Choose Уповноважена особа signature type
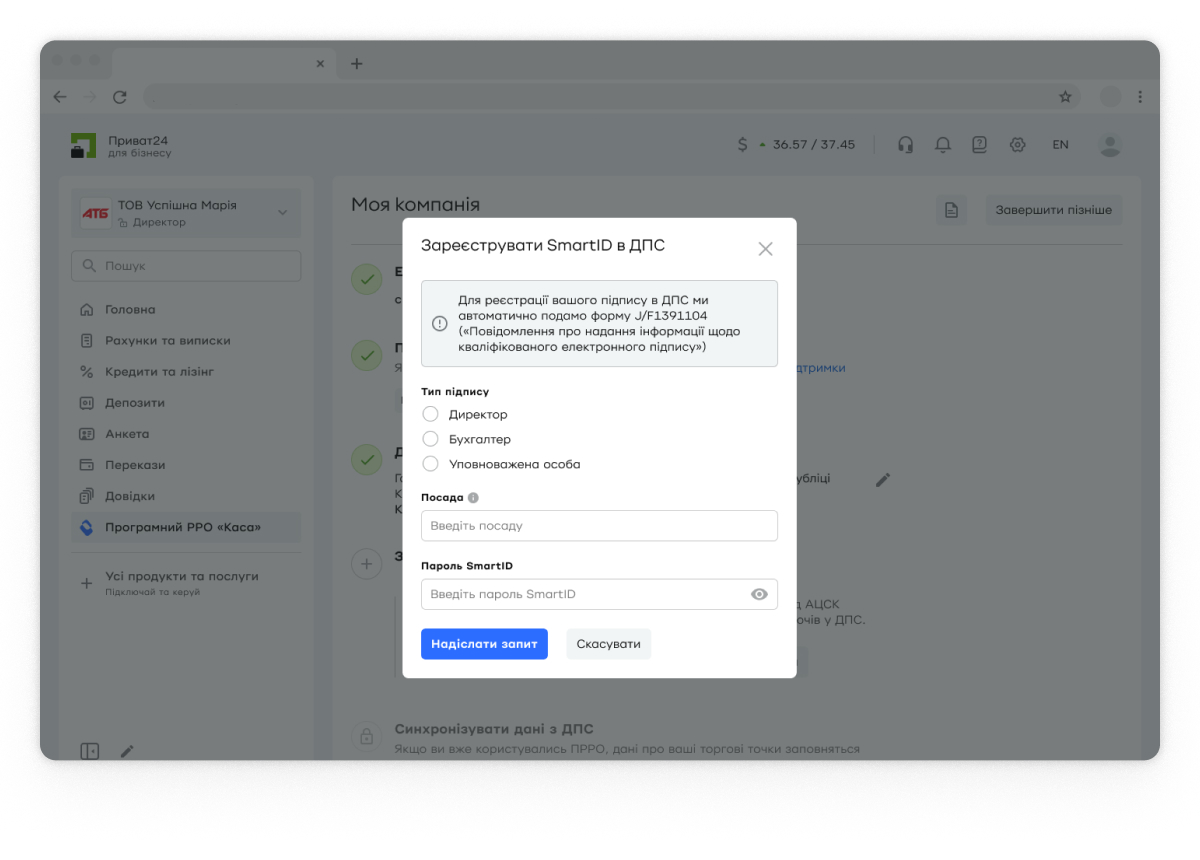1200x860 pixels. [431, 464]
